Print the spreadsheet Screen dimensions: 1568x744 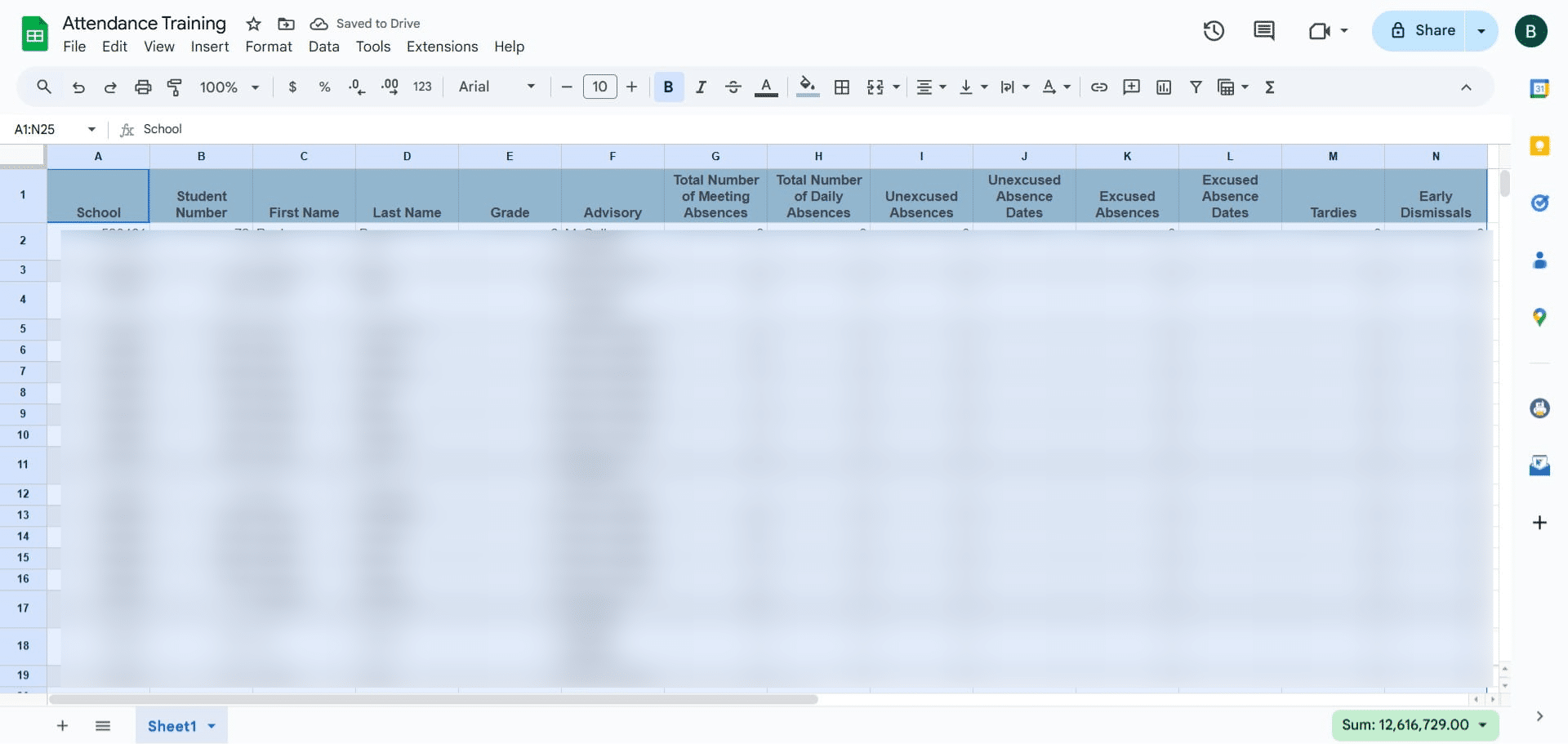tap(143, 87)
